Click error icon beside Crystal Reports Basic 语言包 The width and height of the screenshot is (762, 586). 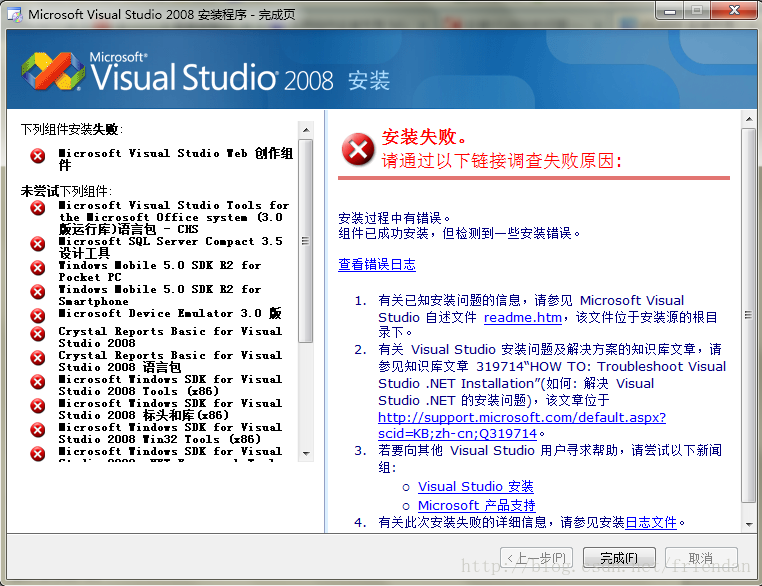tap(37, 358)
